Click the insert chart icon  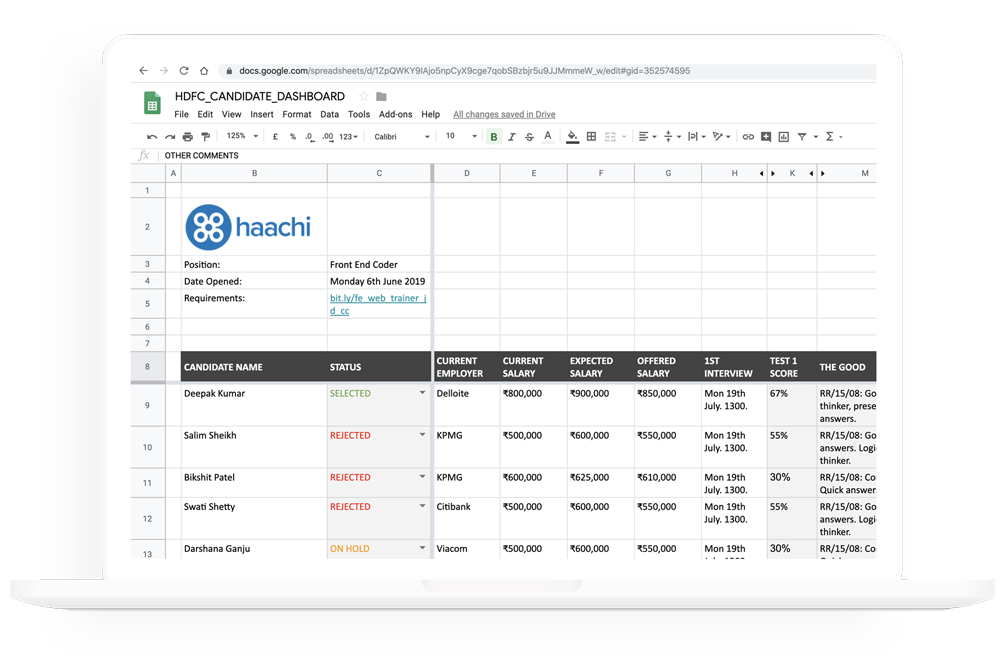[784, 136]
